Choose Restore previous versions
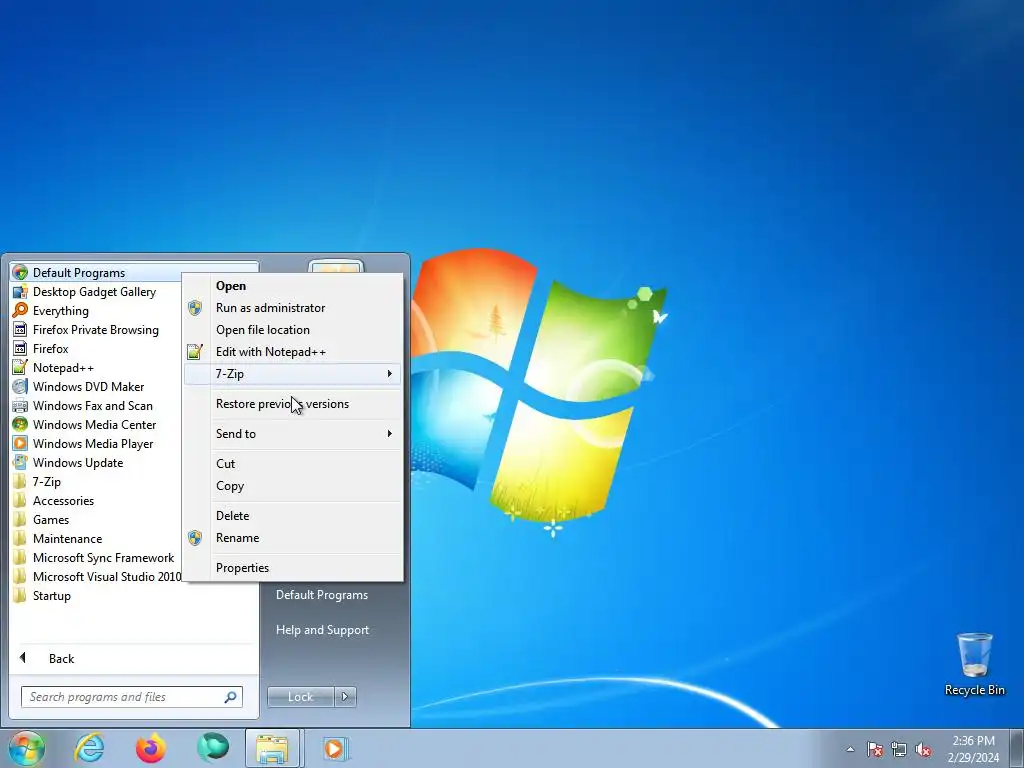1024x768 pixels. click(293, 404)
